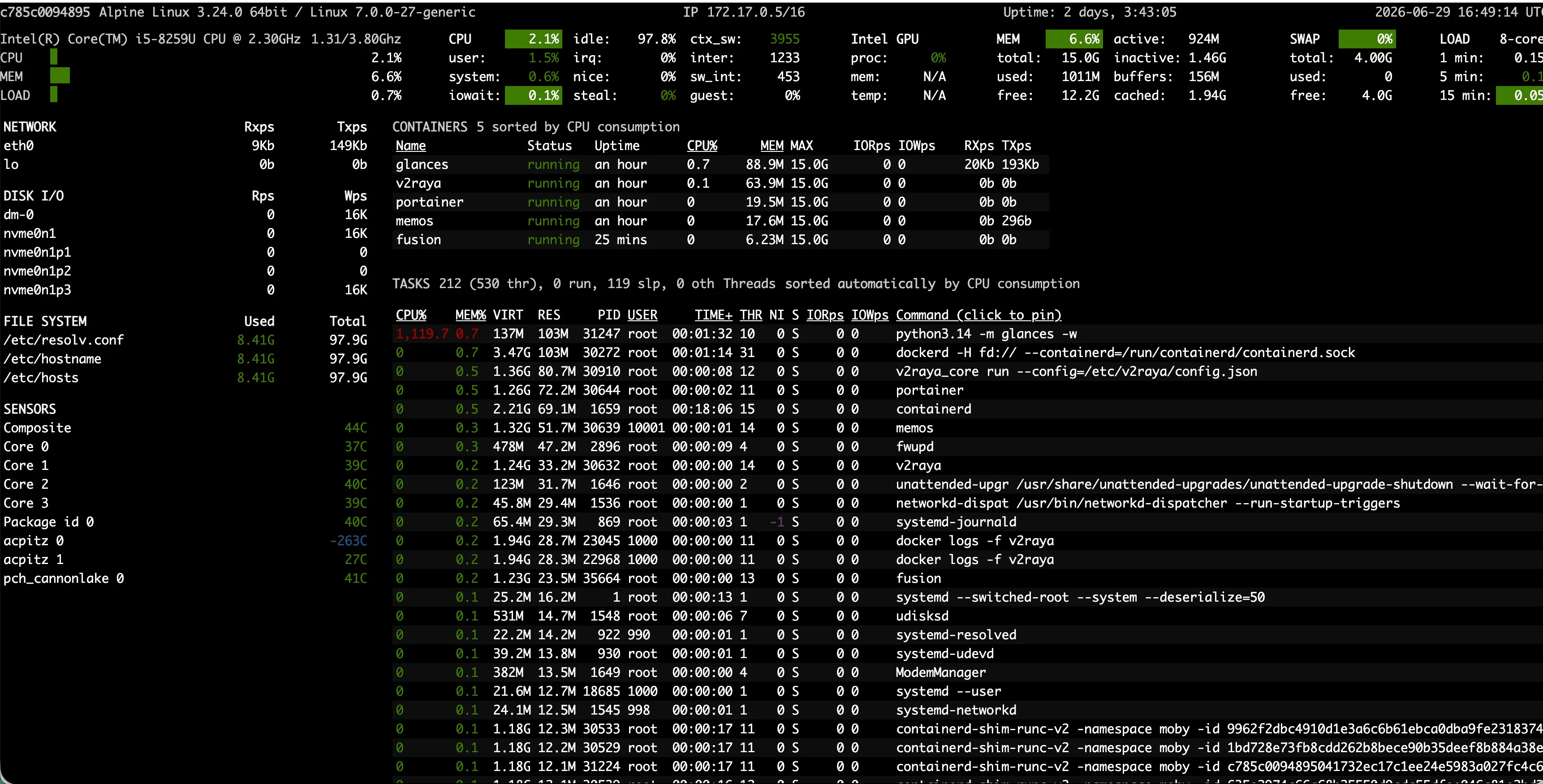
Task: Click the SENSORS section title
Action: coord(30,409)
